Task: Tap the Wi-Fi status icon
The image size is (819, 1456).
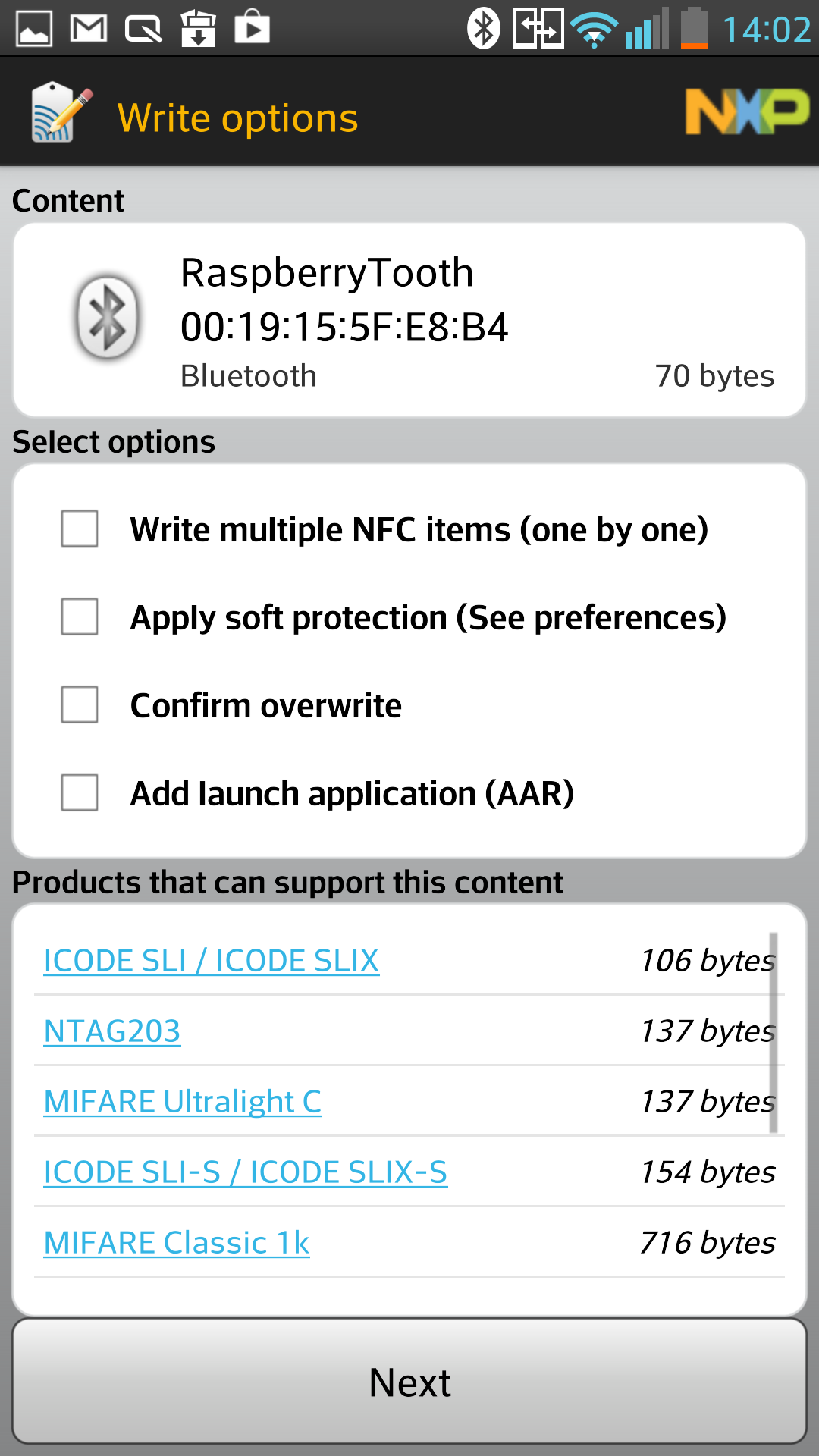Action: coord(595,30)
